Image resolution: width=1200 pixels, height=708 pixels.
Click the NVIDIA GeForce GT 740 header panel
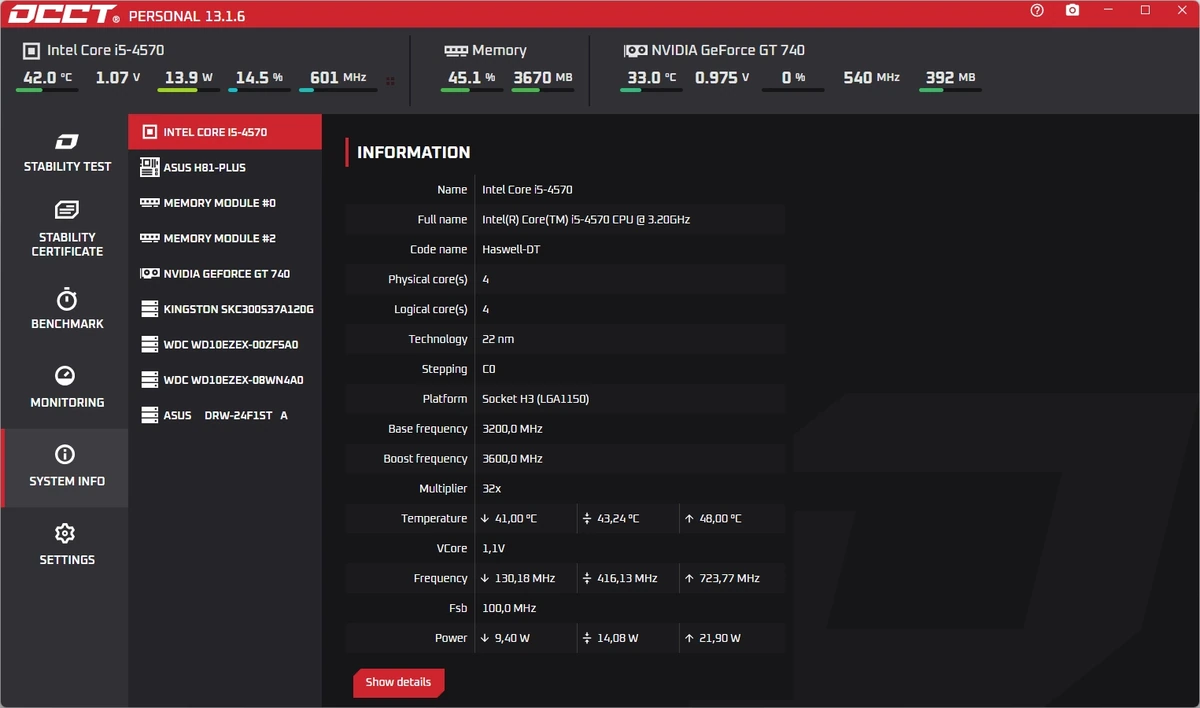tap(800, 70)
